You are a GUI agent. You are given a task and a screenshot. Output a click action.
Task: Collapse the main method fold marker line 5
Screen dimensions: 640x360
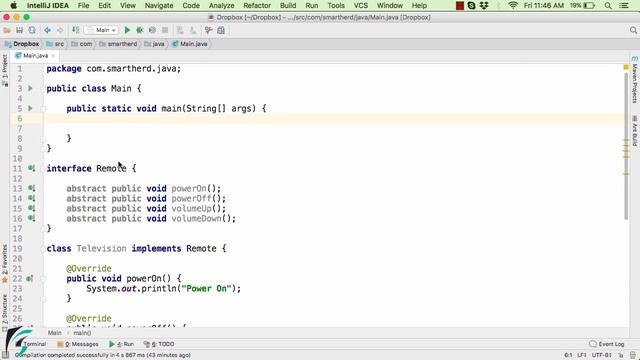pos(43,109)
